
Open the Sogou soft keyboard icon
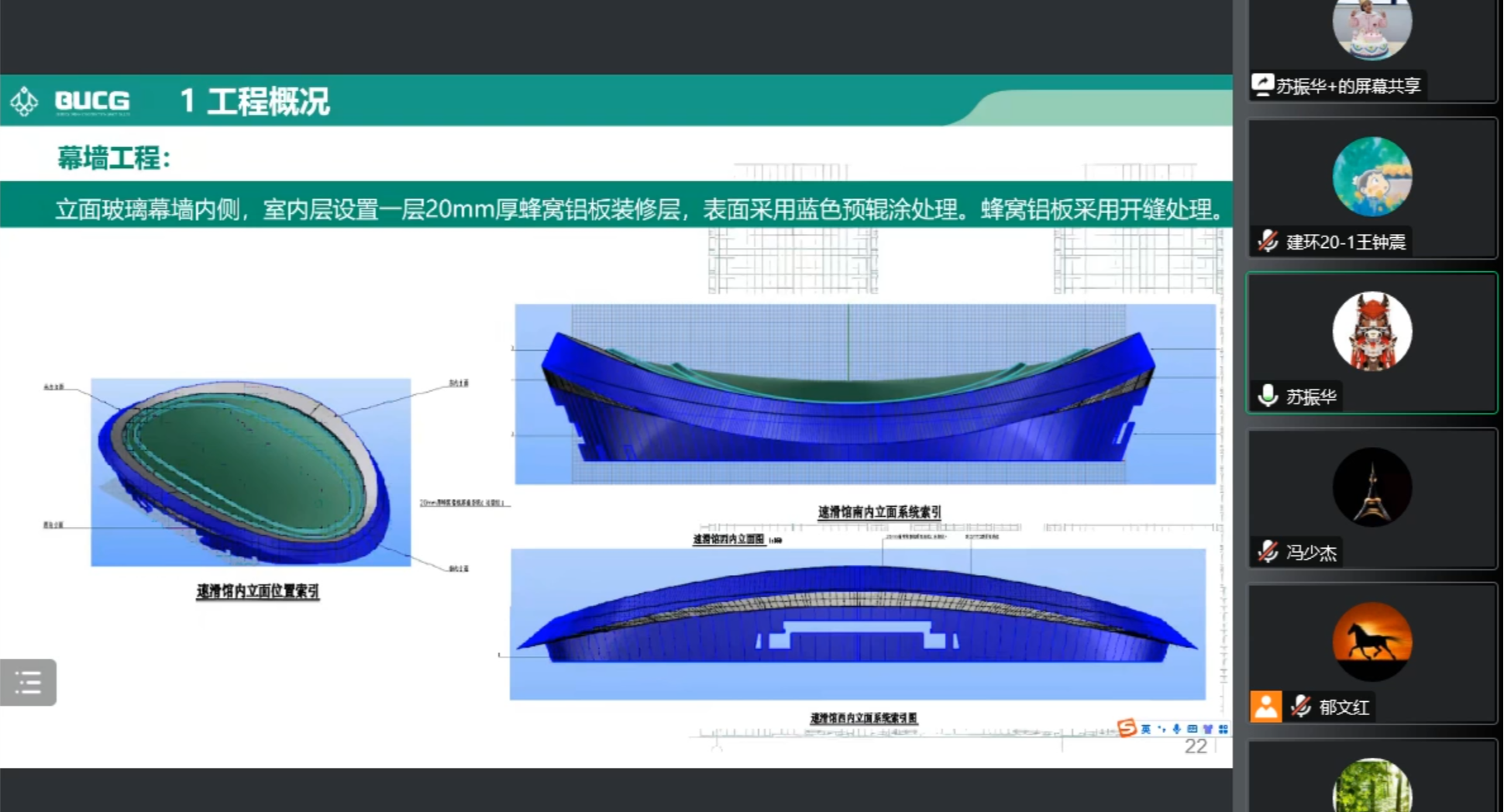coord(1192,728)
